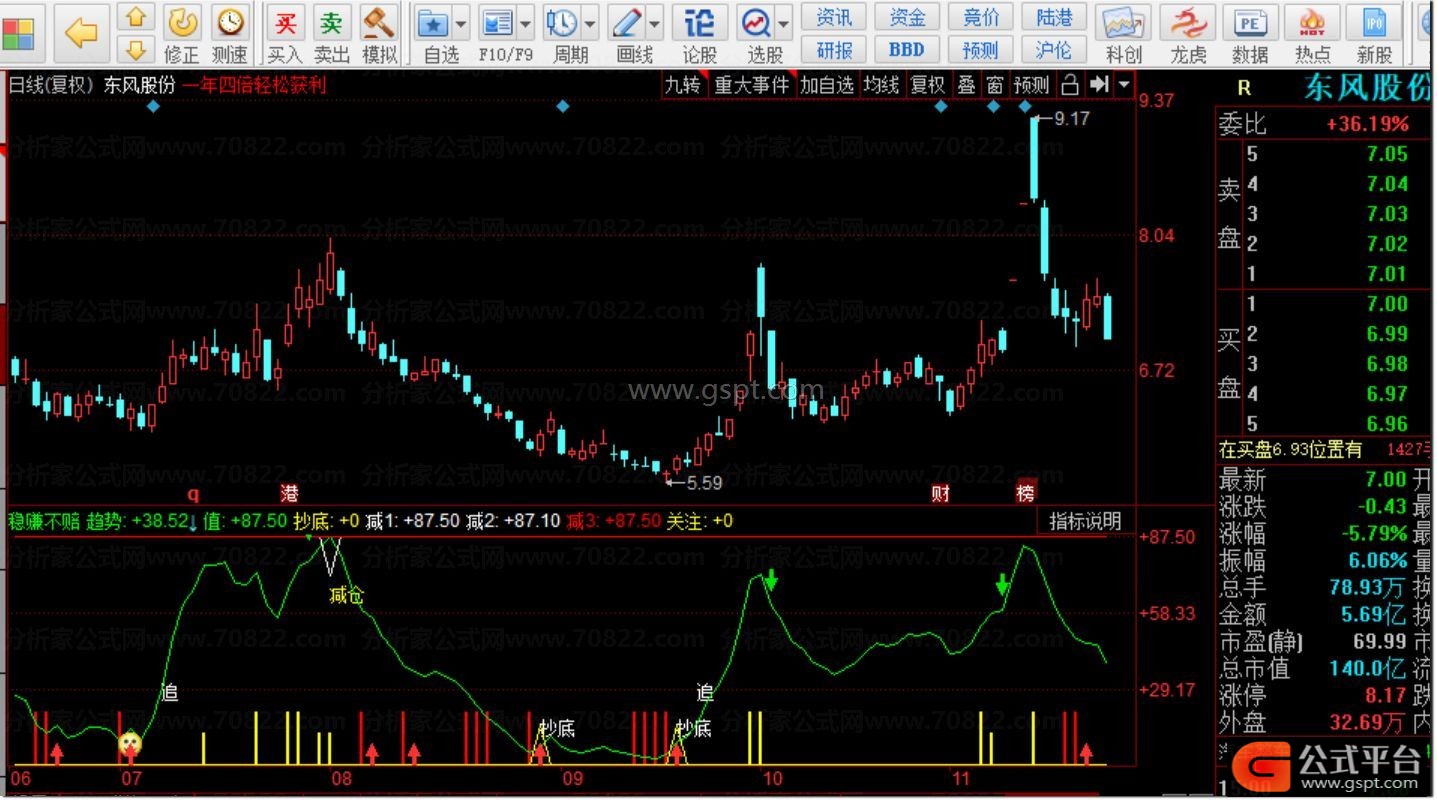Open the 龙虎 dragon icon

pos(1188,22)
